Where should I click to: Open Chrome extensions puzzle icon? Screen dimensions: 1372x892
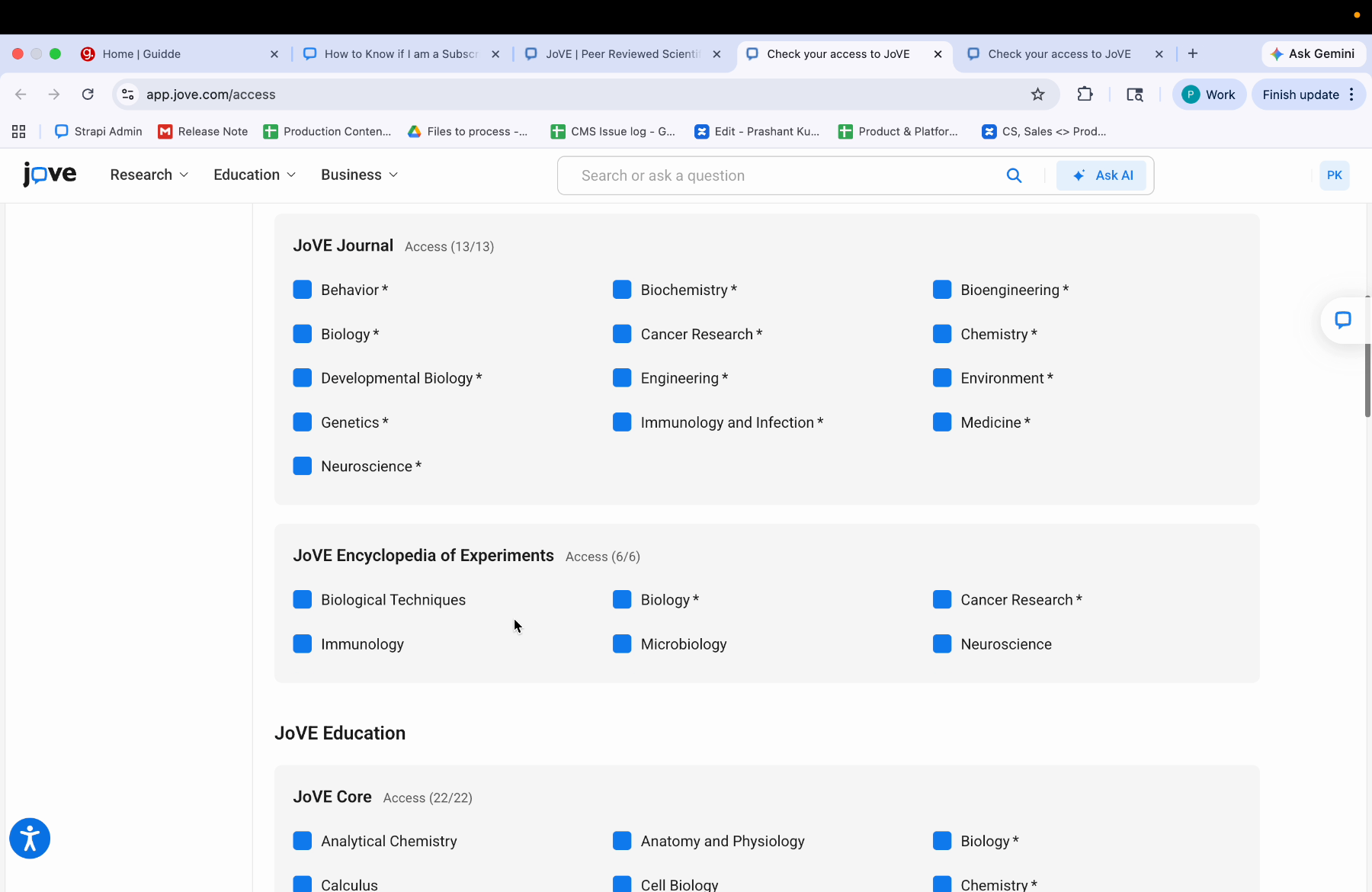1085,95
